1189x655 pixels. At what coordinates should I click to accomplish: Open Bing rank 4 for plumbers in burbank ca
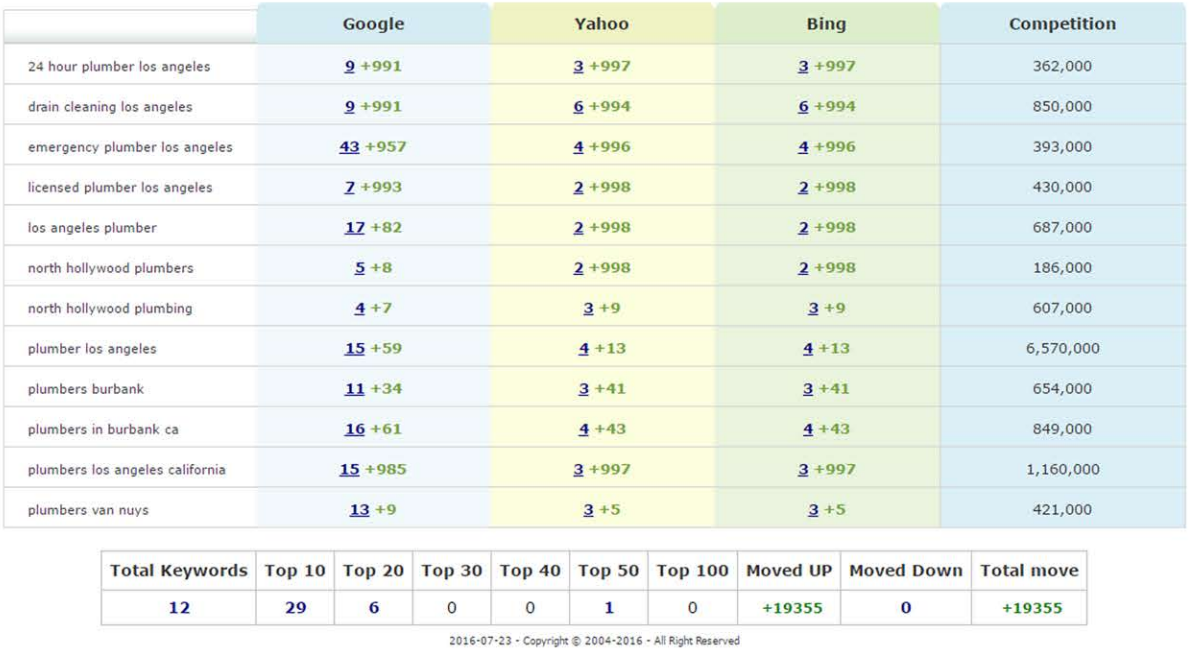[x=808, y=429]
